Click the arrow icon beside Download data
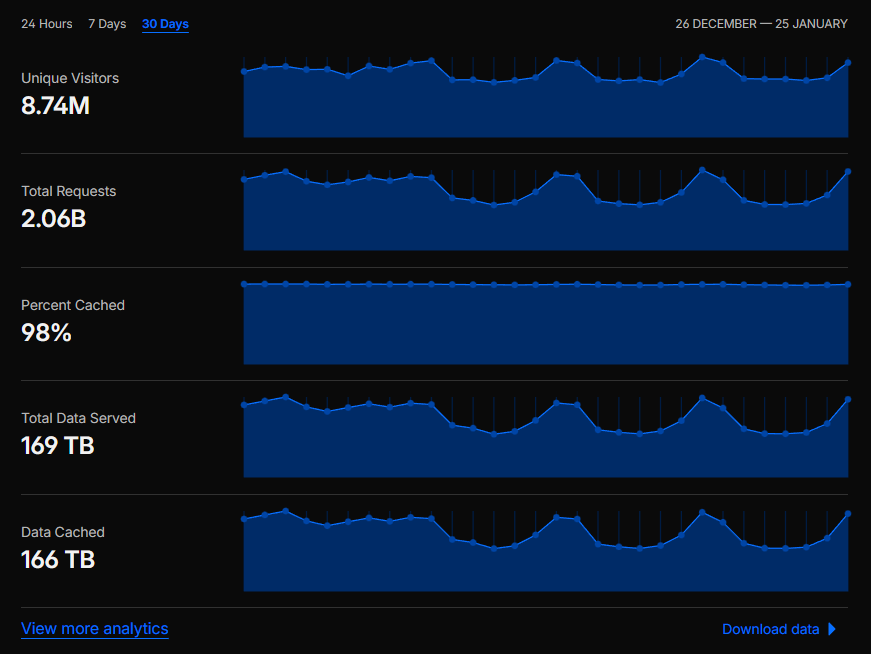 (832, 629)
